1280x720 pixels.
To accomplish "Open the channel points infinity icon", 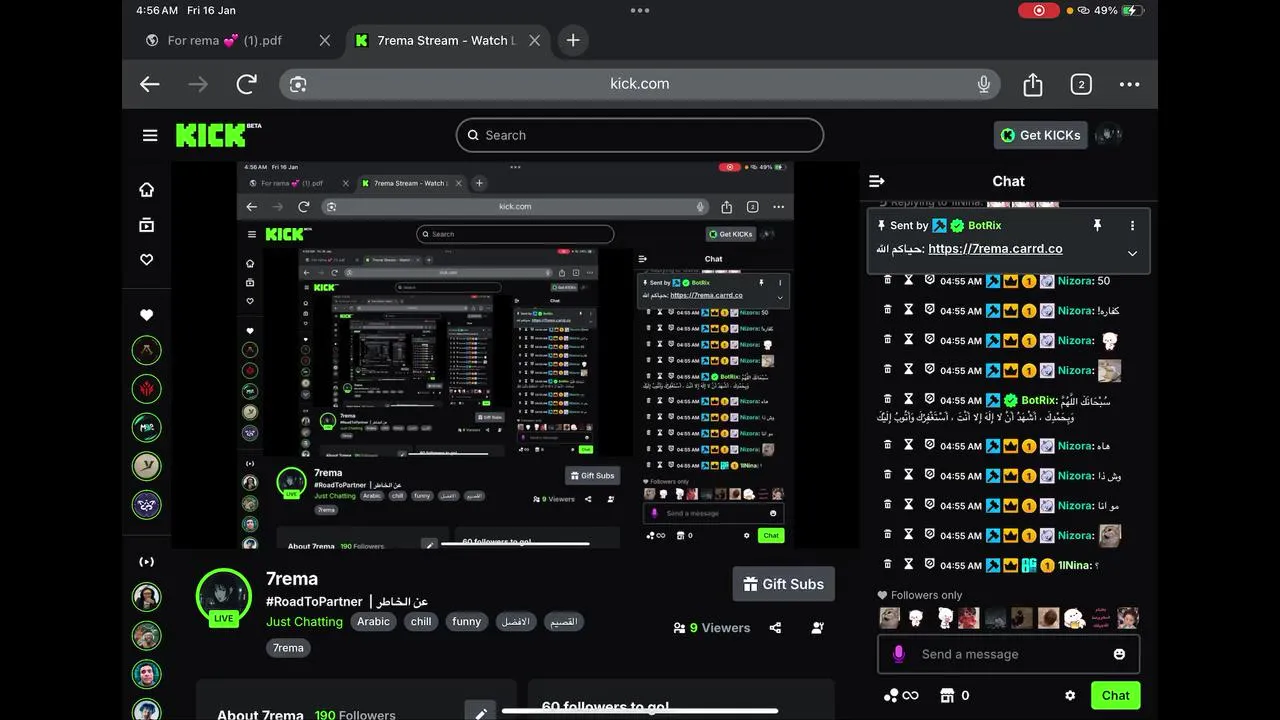I will click(x=900, y=695).
